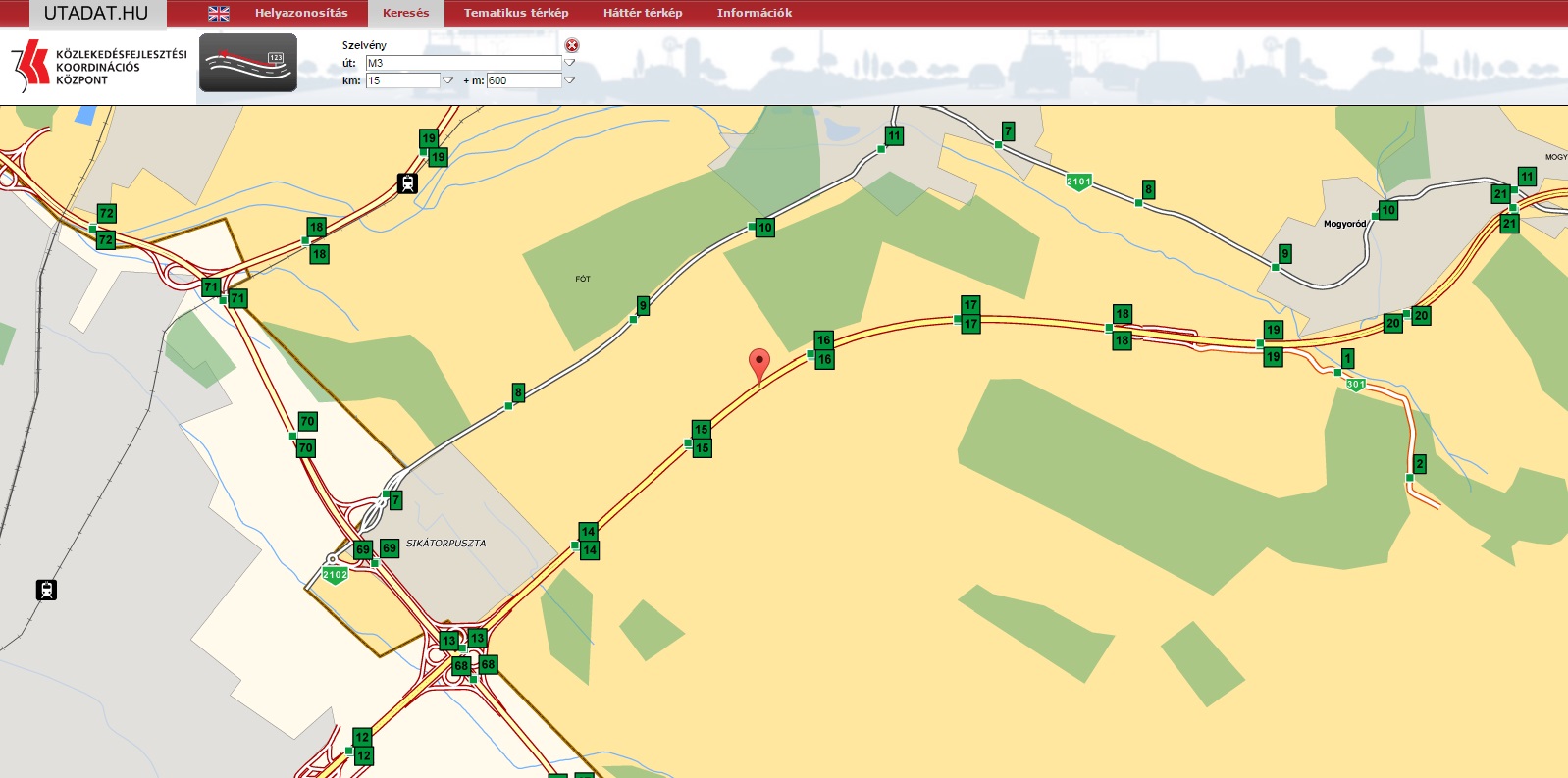This screenshot has height=778, width=1568.
Task: Open the Helyazonosítás menu
Action: 301,14
